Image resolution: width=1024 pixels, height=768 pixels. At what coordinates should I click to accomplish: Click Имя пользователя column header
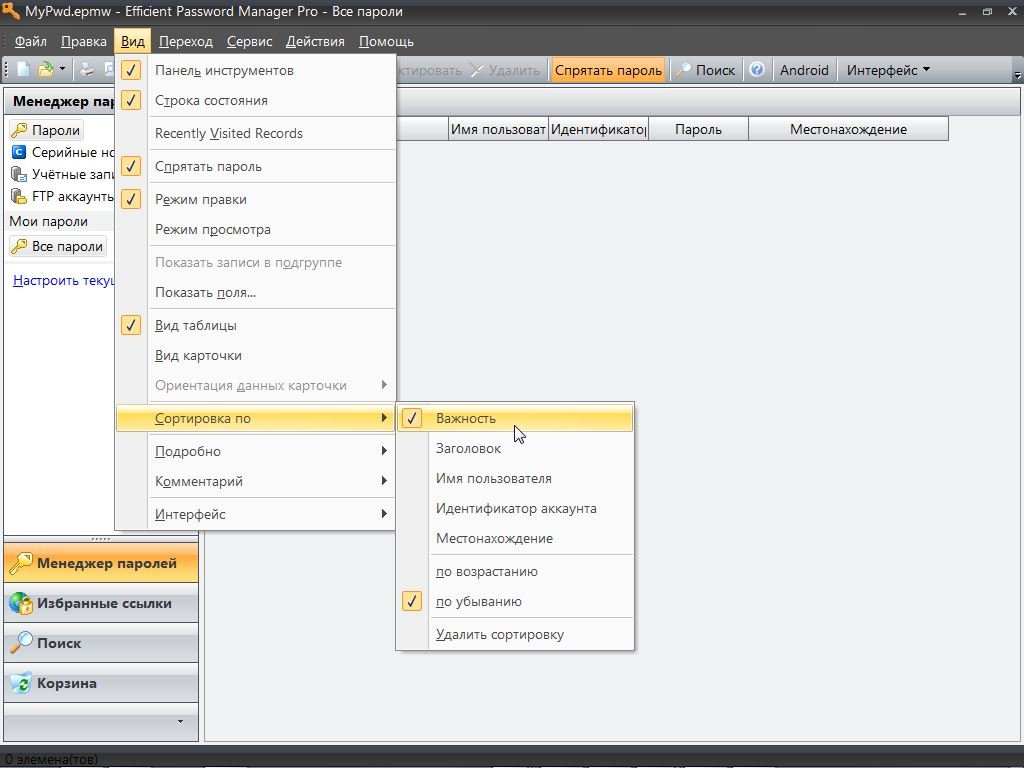[498, 129]
